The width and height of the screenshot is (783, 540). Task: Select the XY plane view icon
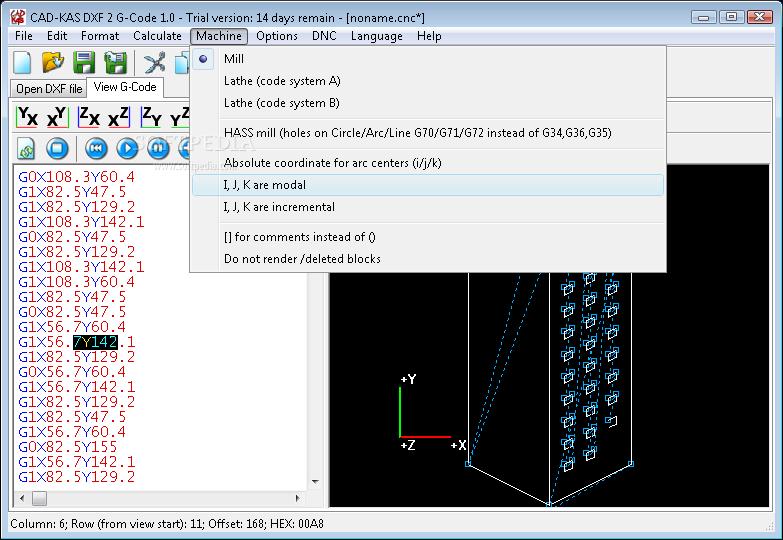coord(57,118)
